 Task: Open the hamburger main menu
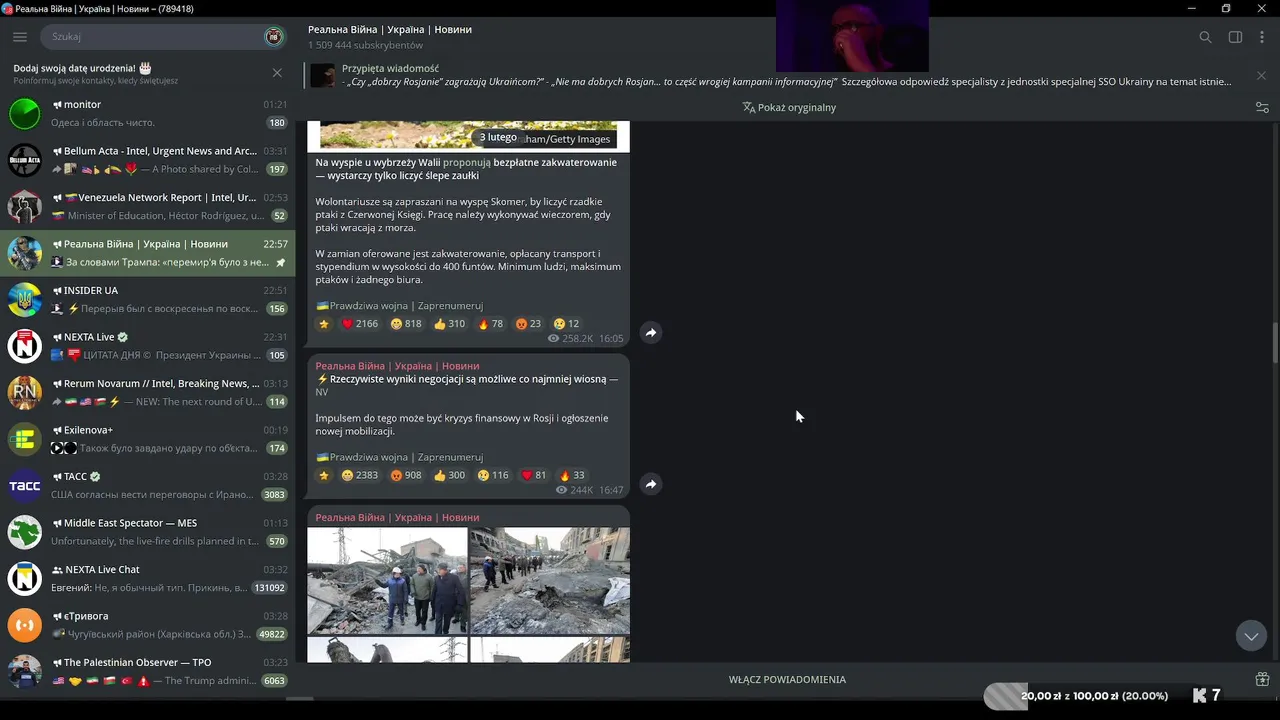(20, 37)
